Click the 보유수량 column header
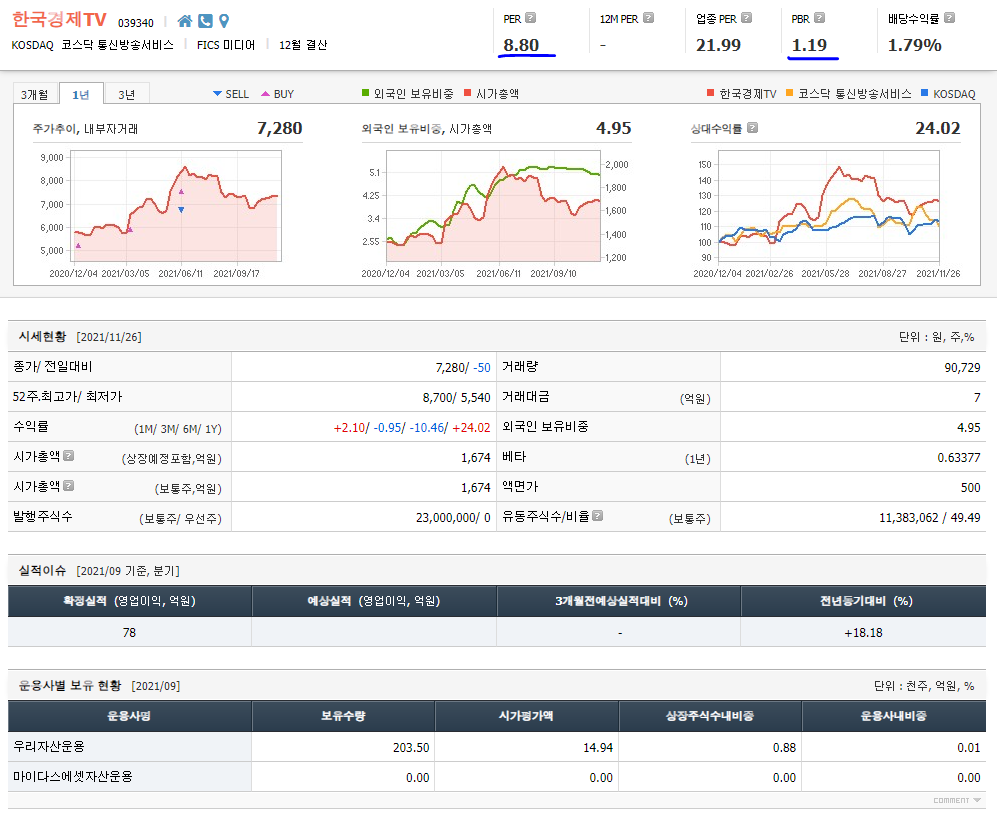 (x=343, y=716)
